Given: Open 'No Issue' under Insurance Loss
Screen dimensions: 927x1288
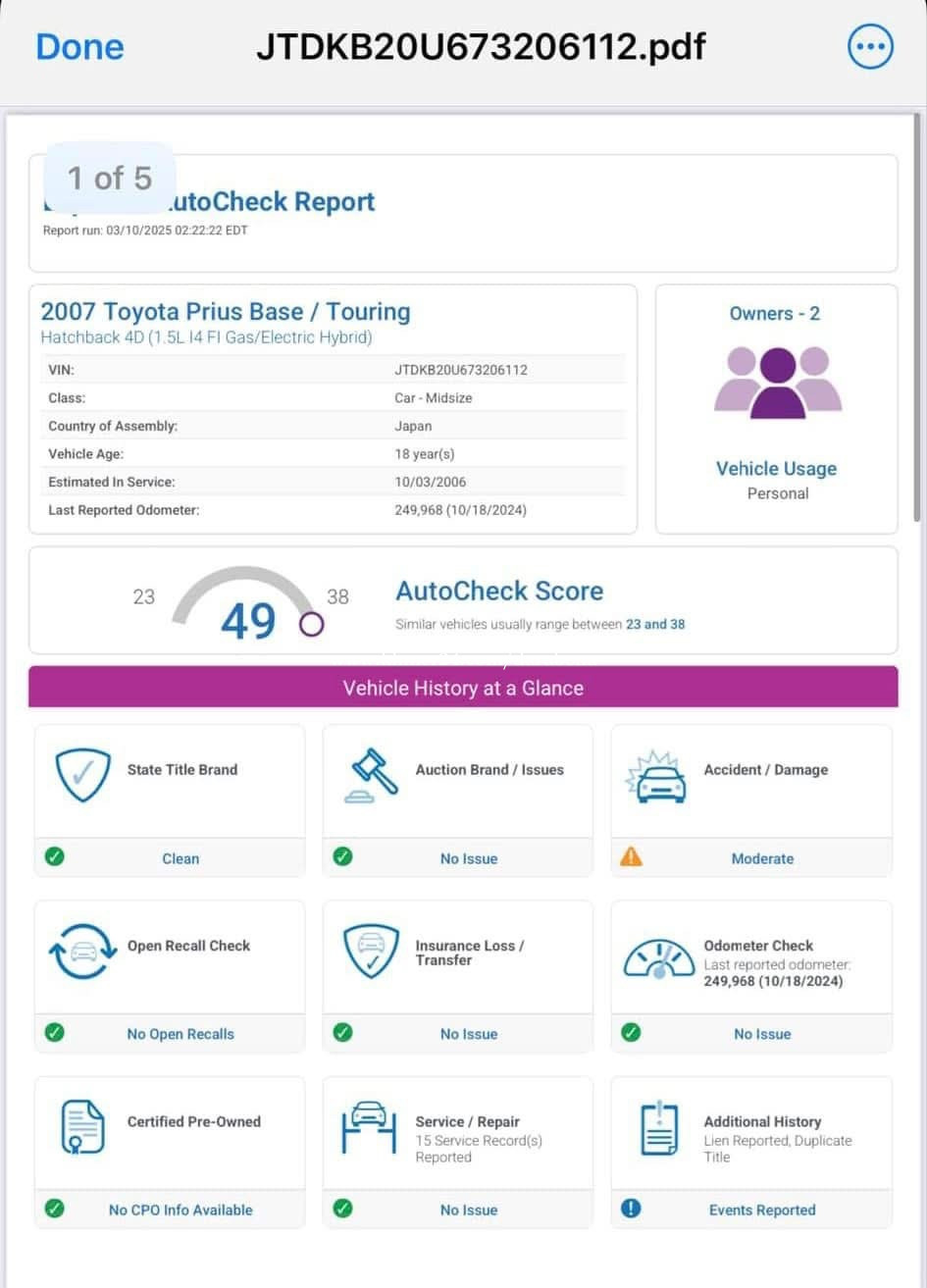Looking at the screenshot, I should (x=469, y=1034).
